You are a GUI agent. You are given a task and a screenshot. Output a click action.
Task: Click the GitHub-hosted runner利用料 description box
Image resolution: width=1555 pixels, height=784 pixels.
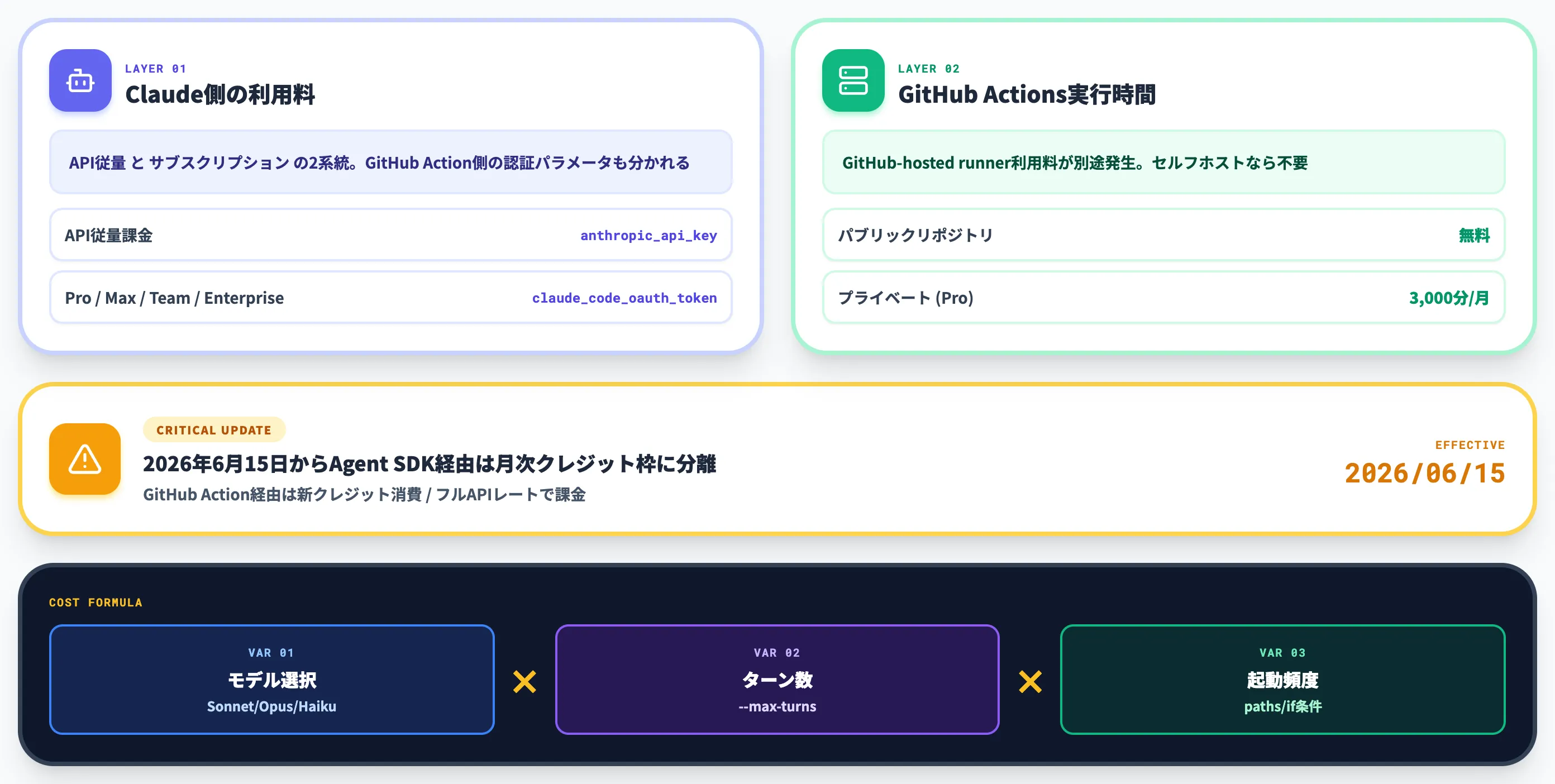[1163, 162]
